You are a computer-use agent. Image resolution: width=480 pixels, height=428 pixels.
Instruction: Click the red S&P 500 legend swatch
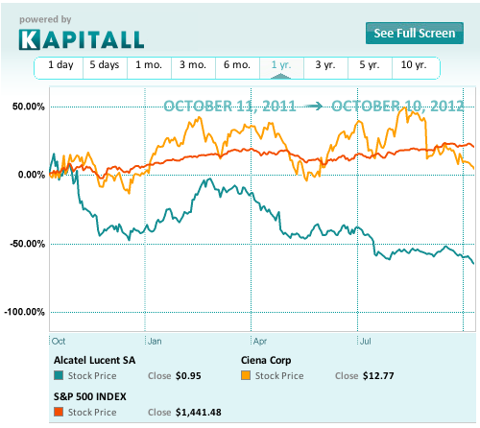tap(59, 412)
